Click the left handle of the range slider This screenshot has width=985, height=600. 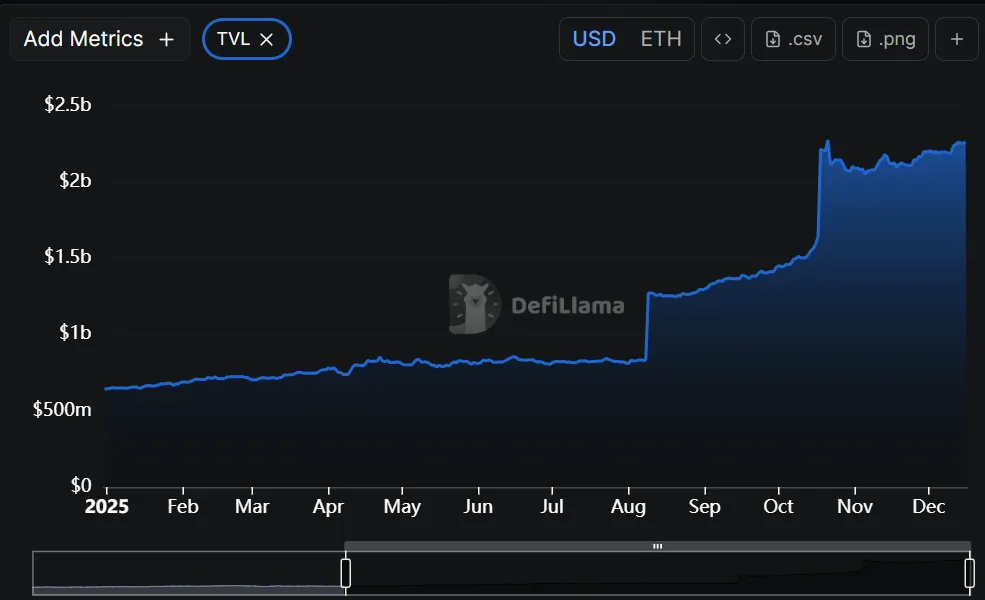click(x=345, y=573)
